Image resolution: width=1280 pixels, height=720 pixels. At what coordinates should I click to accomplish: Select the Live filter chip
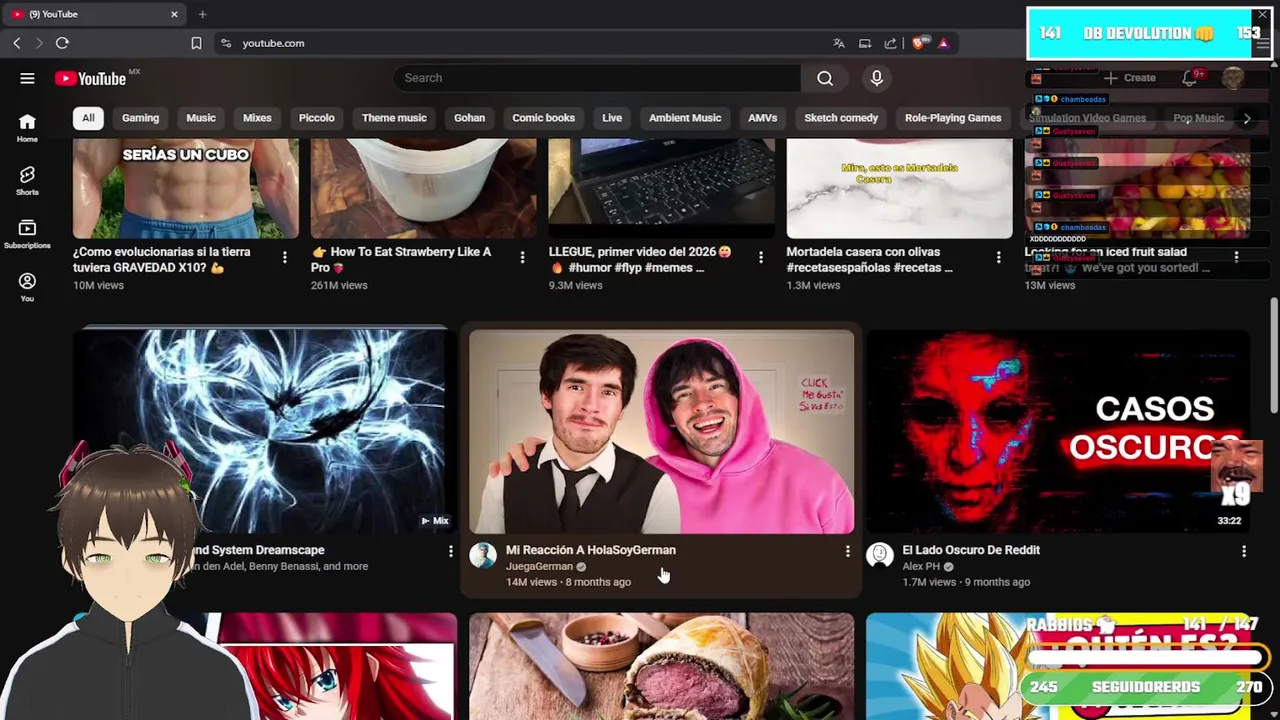click(612, 118)
